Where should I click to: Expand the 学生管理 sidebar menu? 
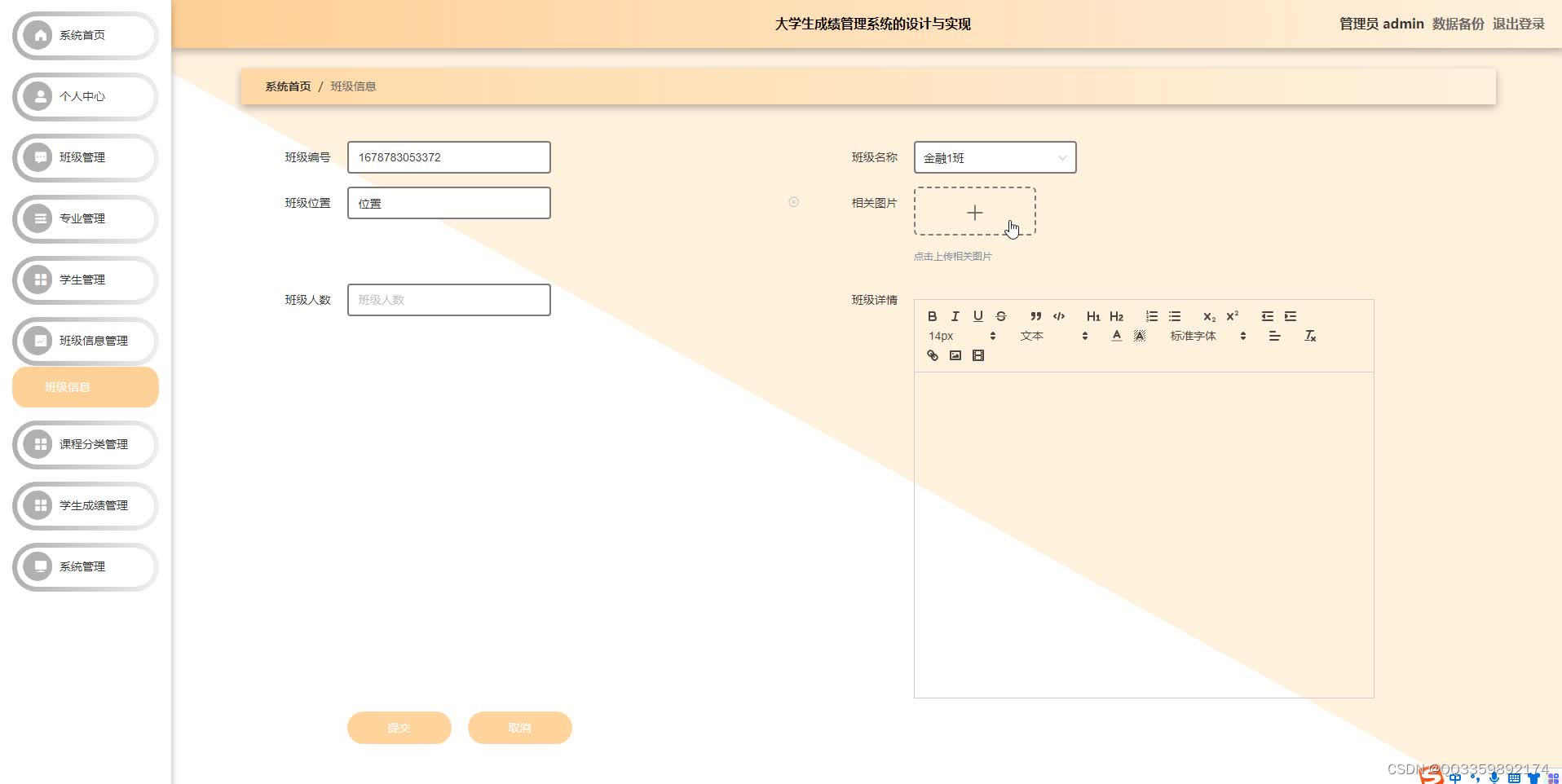[86, 280]
